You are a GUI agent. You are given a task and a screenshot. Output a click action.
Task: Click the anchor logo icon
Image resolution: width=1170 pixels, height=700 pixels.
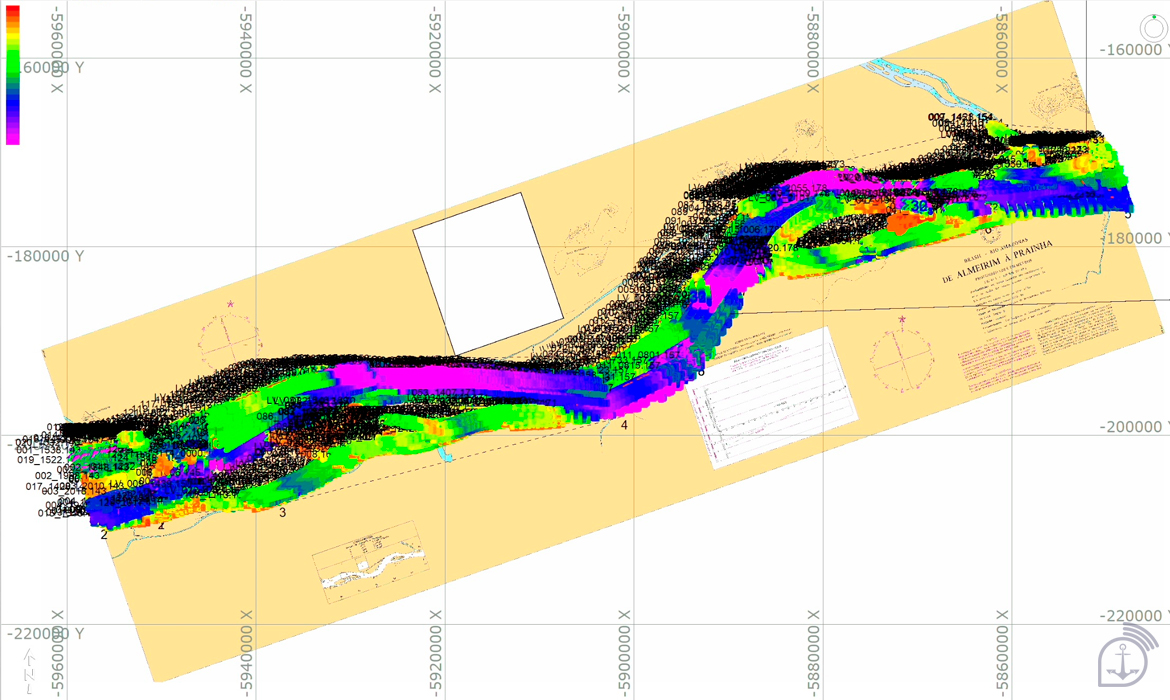click(1123, 656)
